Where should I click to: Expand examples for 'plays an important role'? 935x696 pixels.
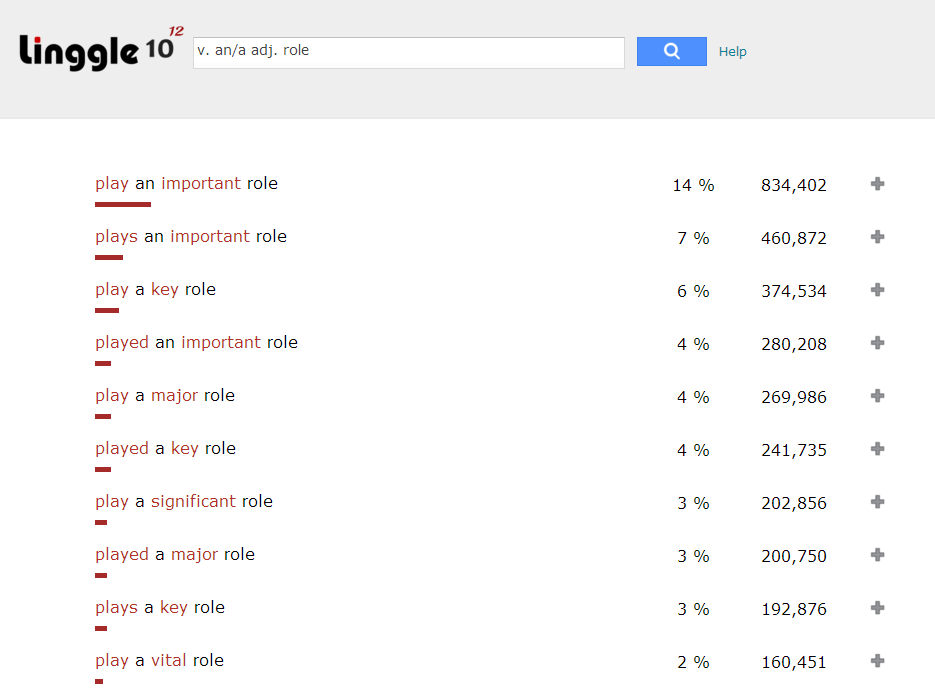877,237
